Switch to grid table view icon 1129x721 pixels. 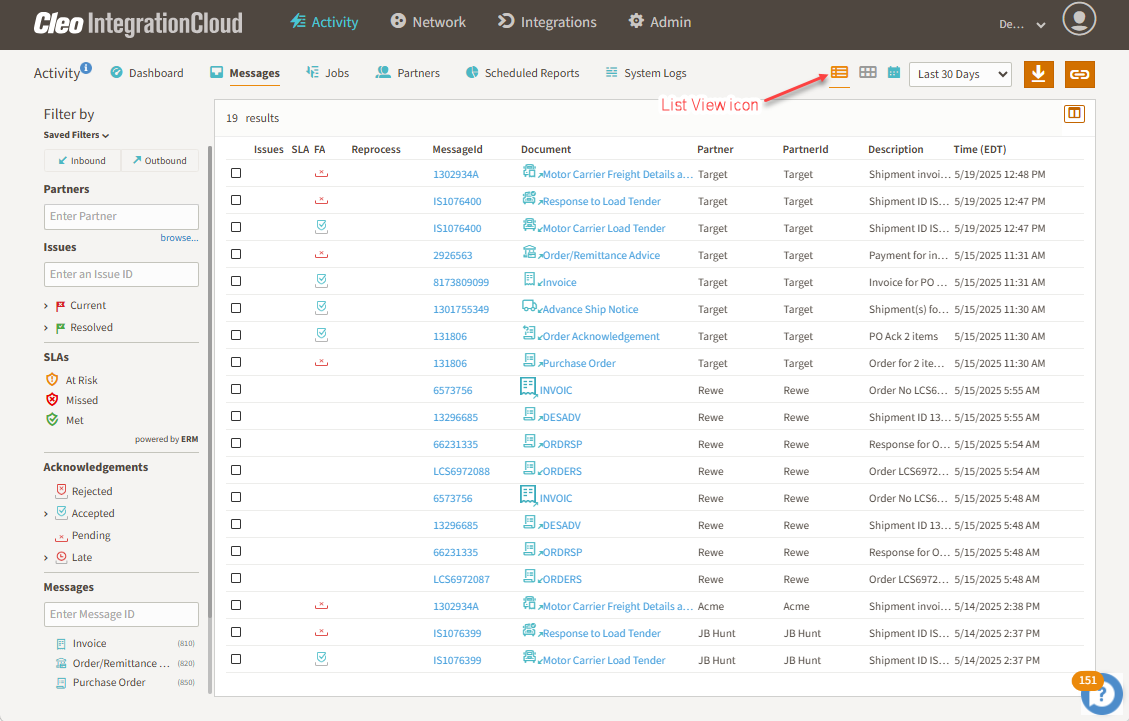[x=868, y=73]
